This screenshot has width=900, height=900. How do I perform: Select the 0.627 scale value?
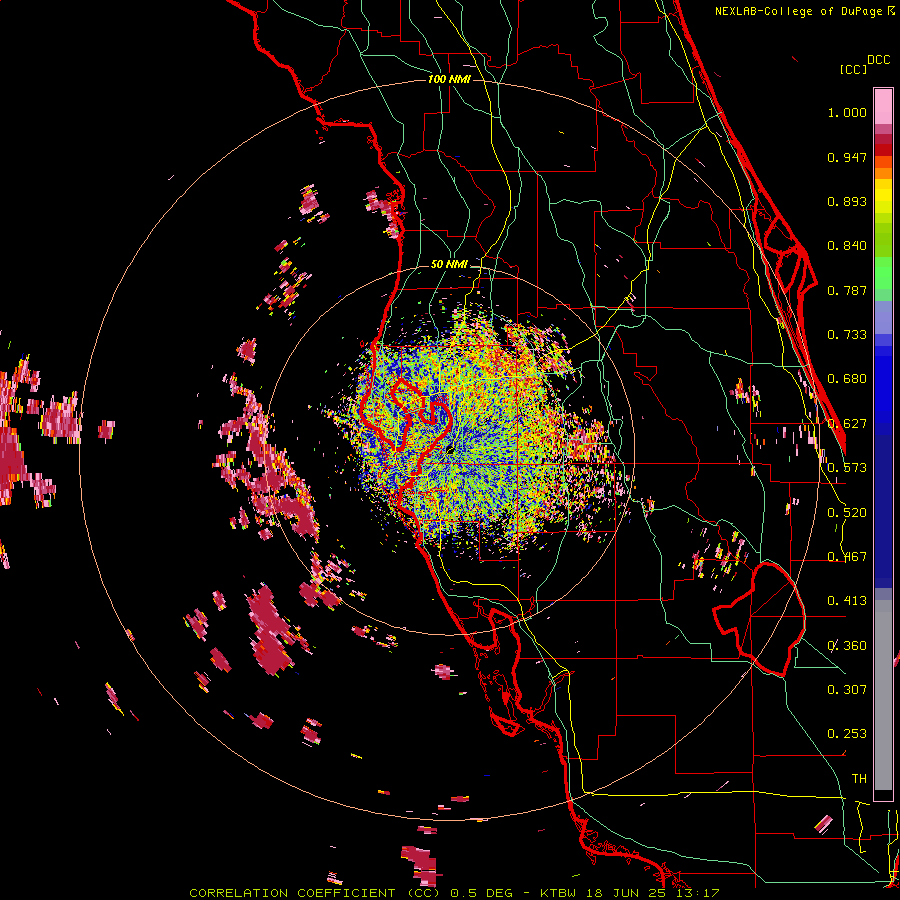[847, 424]
